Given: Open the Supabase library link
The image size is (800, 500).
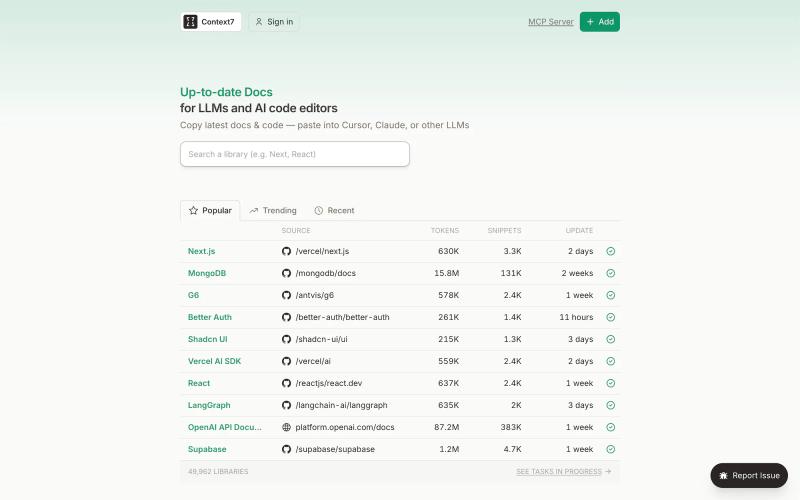Looking at the screenshot, I should pyautogui.click(x=207, y=449).
